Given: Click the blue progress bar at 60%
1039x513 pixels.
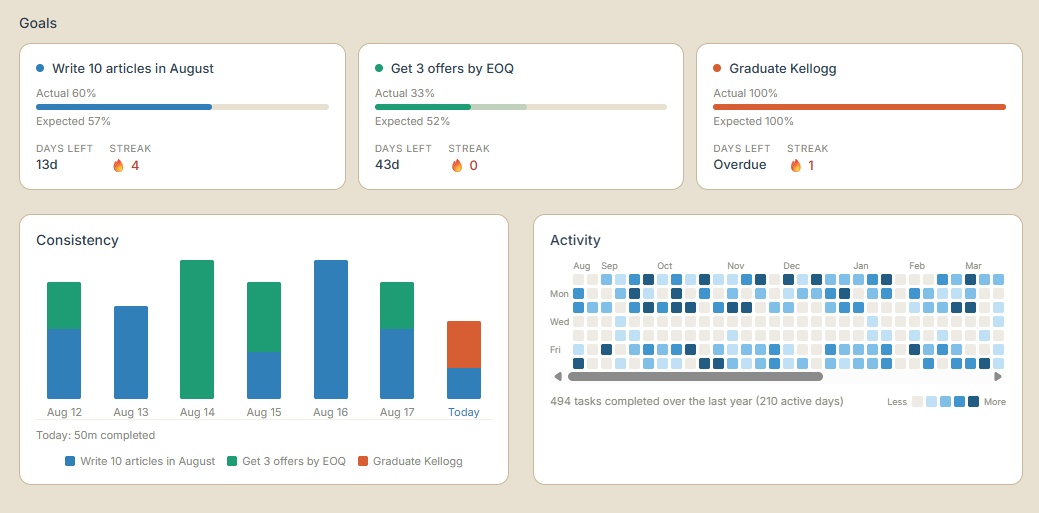Looking at the screenshot, I should point(124,107).
